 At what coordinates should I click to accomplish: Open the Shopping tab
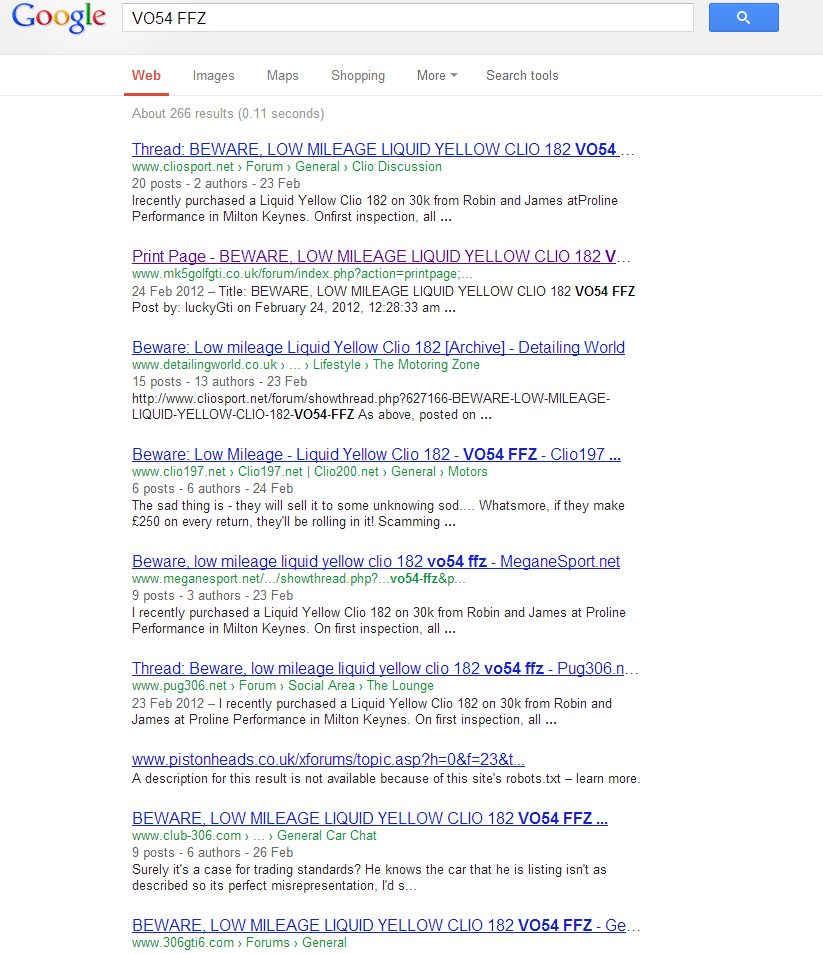[357, 76]
